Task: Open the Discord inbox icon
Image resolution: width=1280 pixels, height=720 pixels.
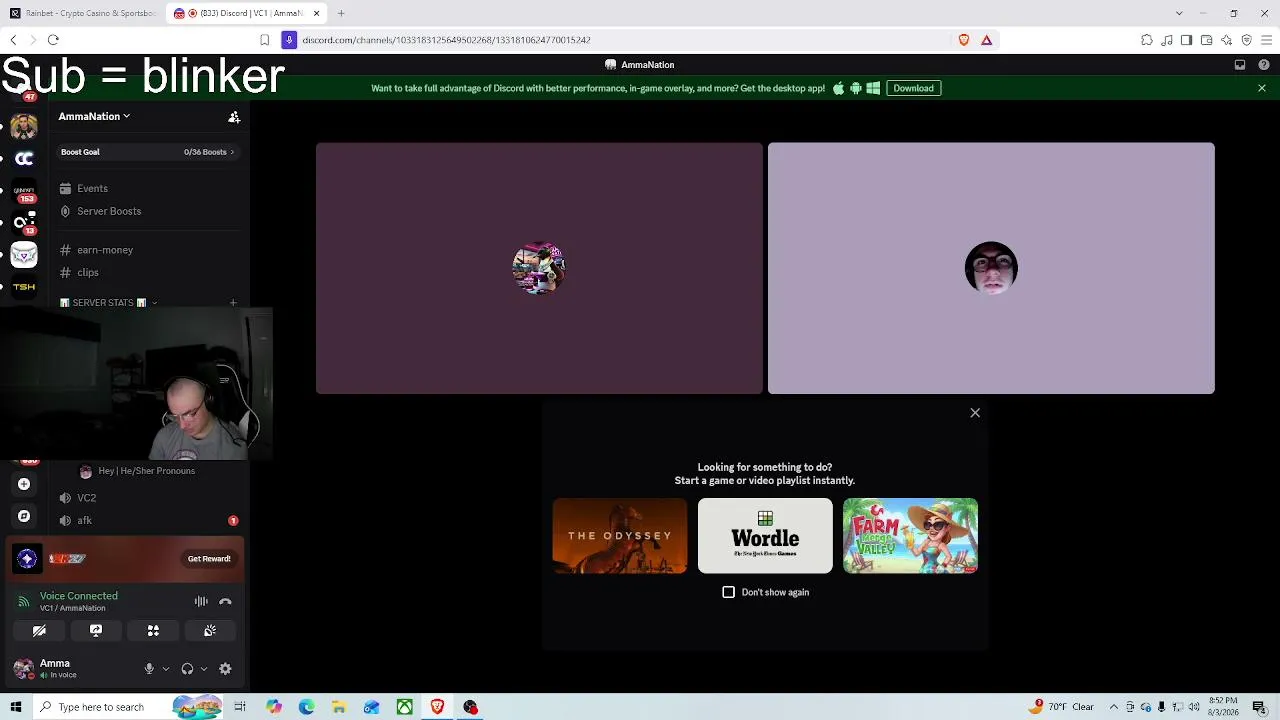Action: [x=1240, y=65]
